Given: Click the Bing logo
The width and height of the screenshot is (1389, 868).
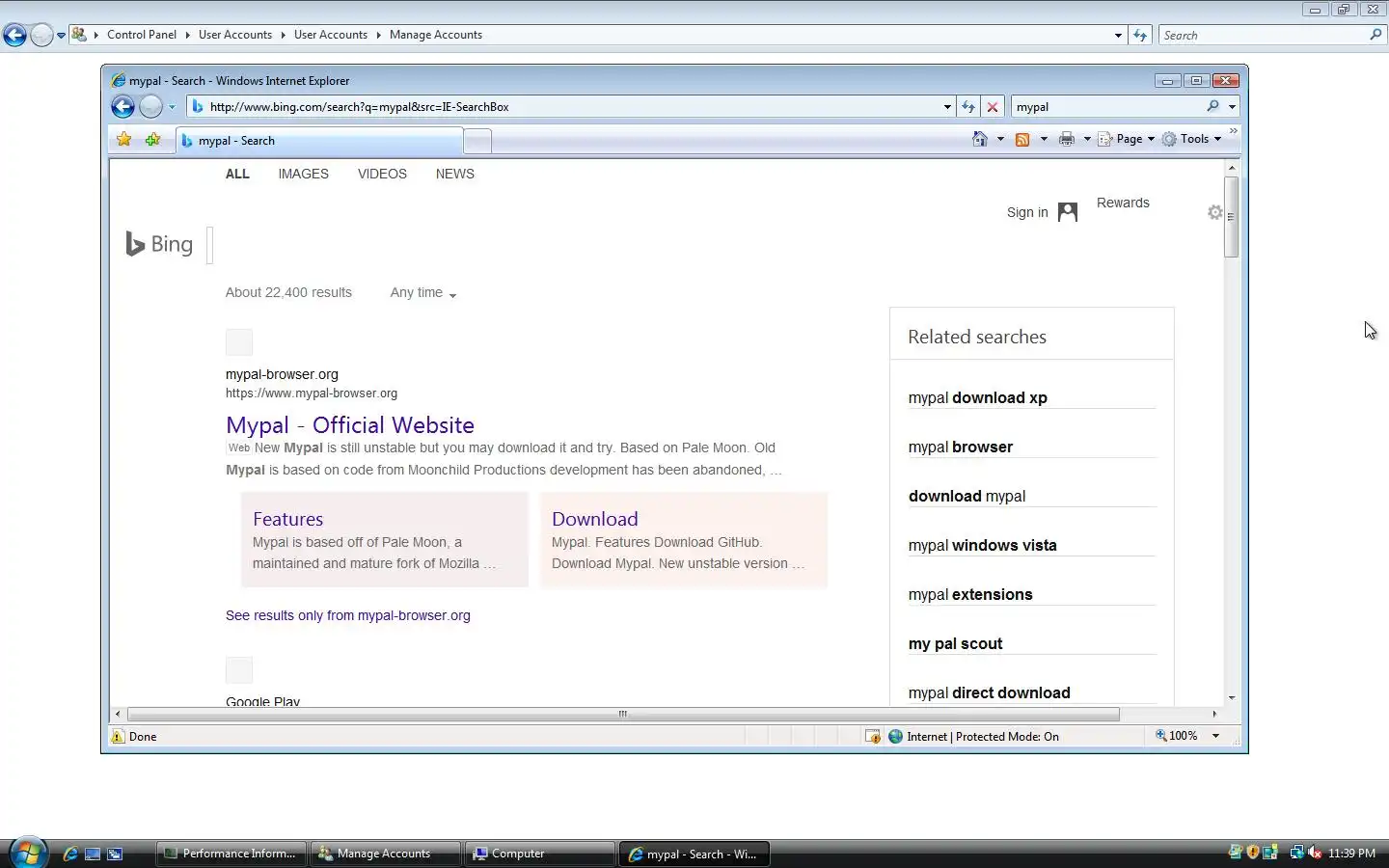Looking at the screenshot, I should pyautogui.click(x=160, y=244).
